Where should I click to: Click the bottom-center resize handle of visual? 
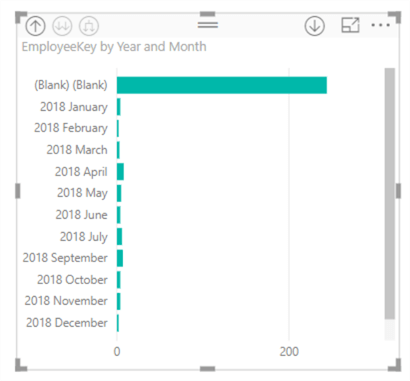click(208, 369)
